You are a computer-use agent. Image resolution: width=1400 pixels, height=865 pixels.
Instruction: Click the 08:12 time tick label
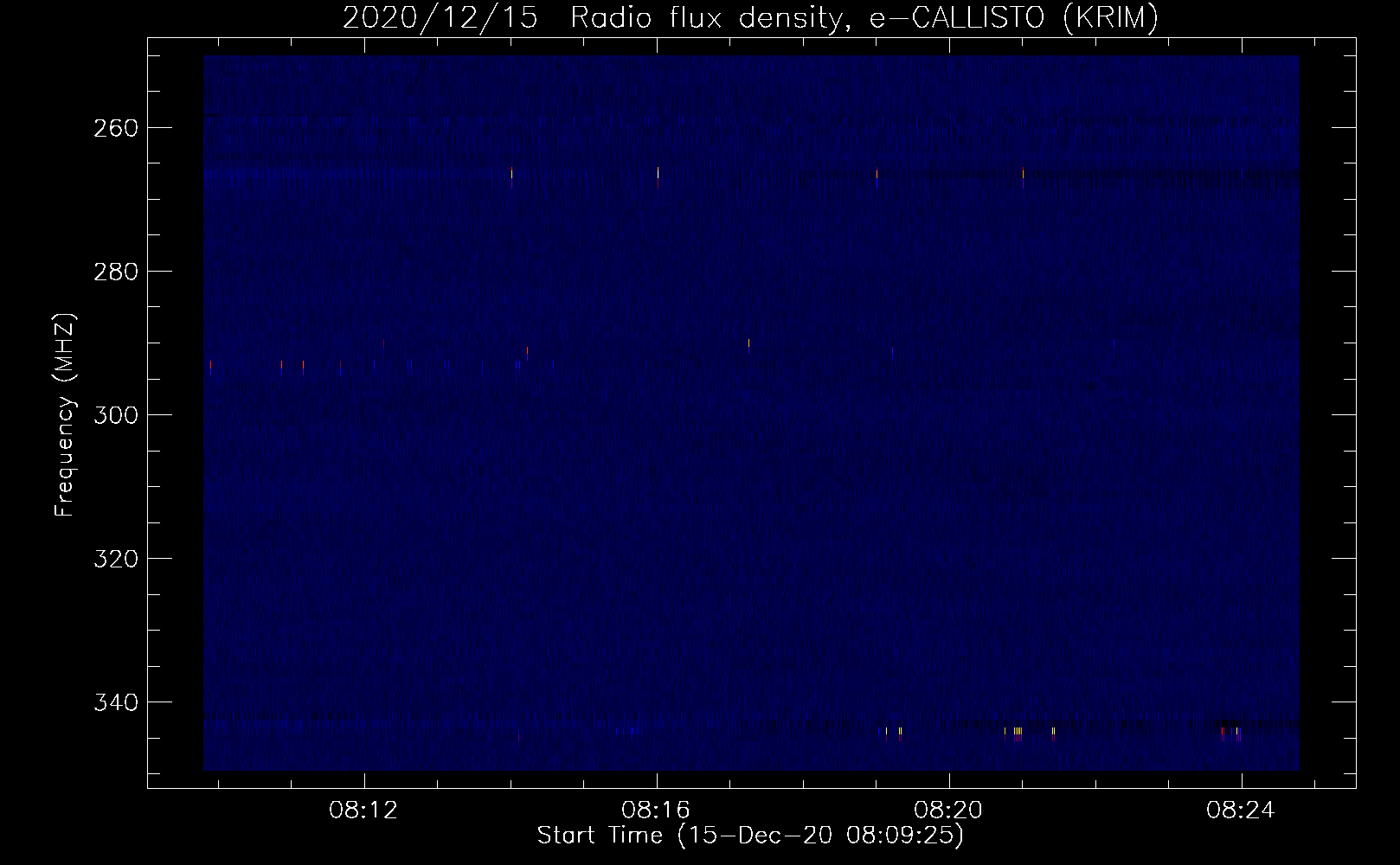(364, 811)
